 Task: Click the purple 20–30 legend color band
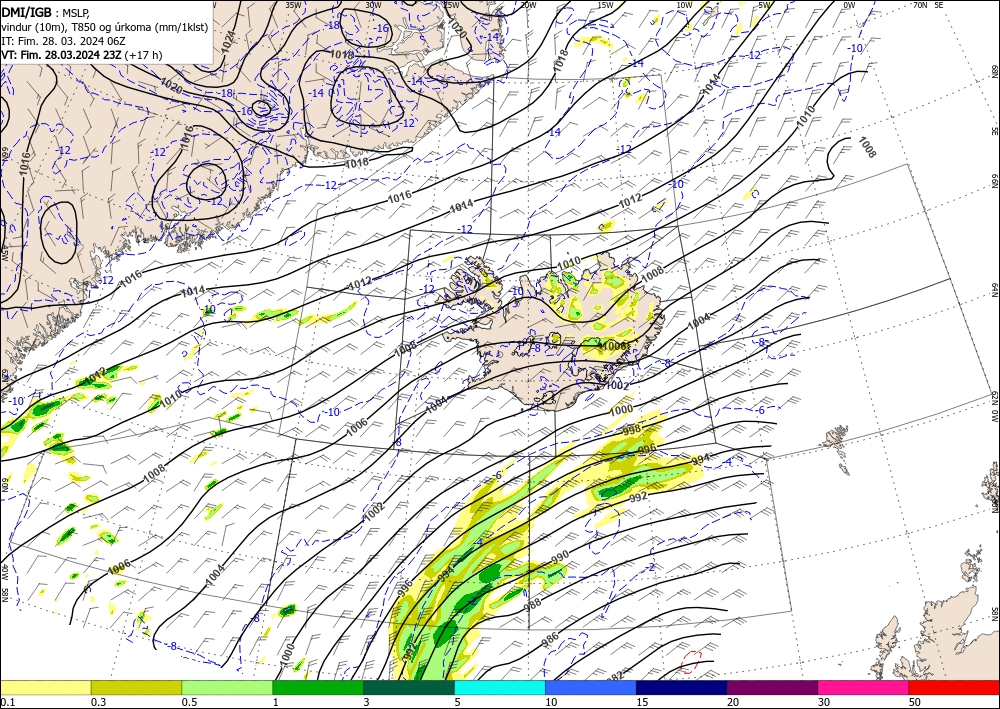pyautogui.click(x=772, y=687)
